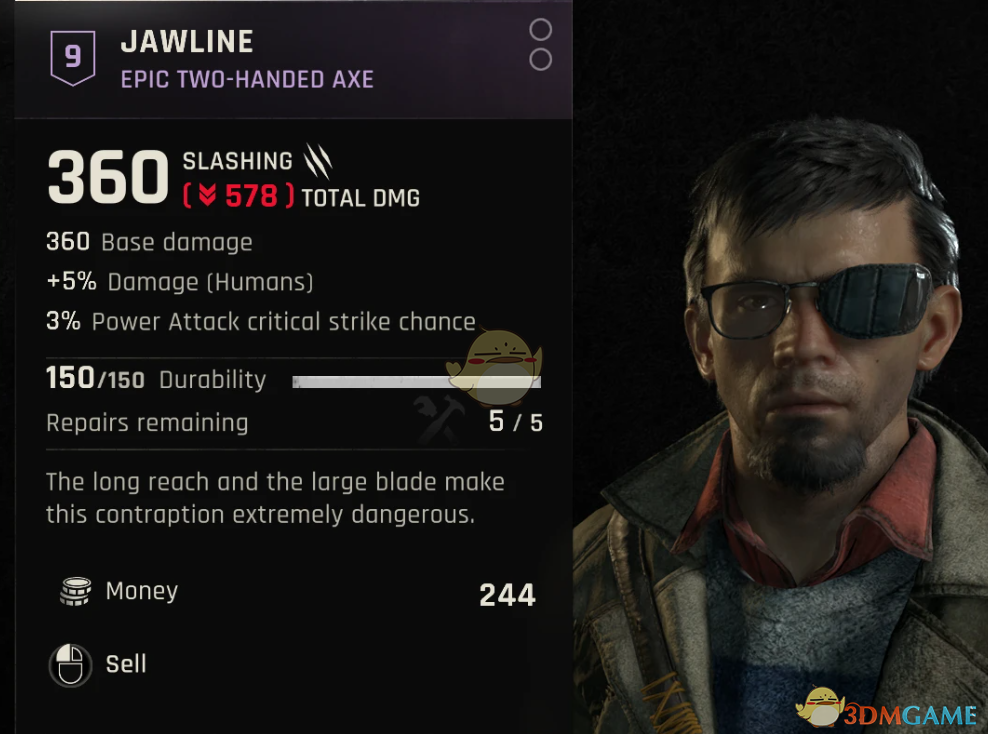988x734 pixels.
Task: Open the 3DMGAME watermark link
Action: 910,715
